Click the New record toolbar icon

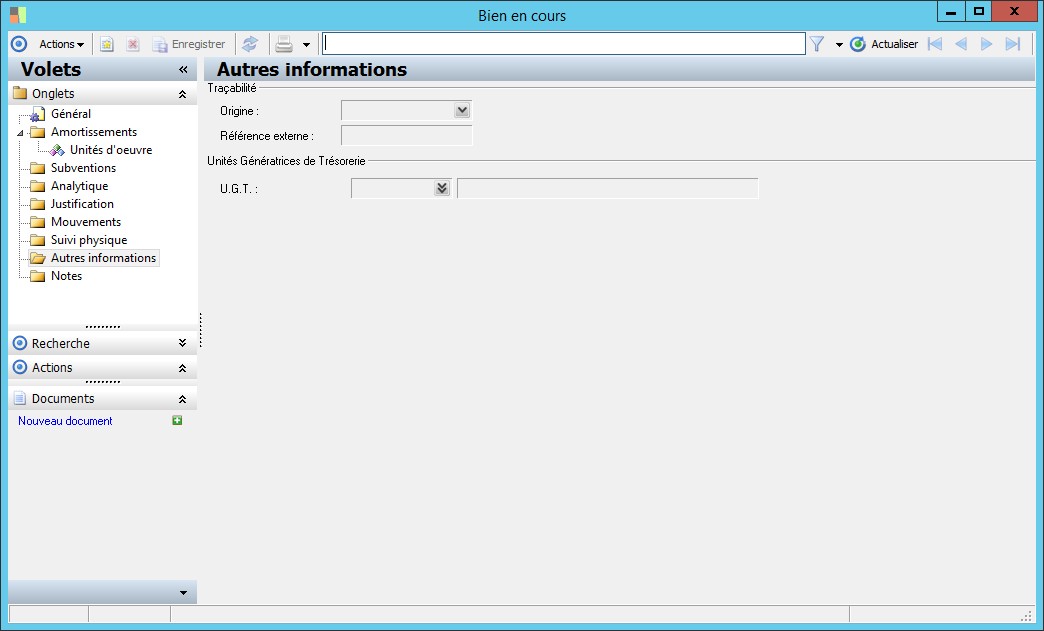pyautogui.click(x=107, y=44)
